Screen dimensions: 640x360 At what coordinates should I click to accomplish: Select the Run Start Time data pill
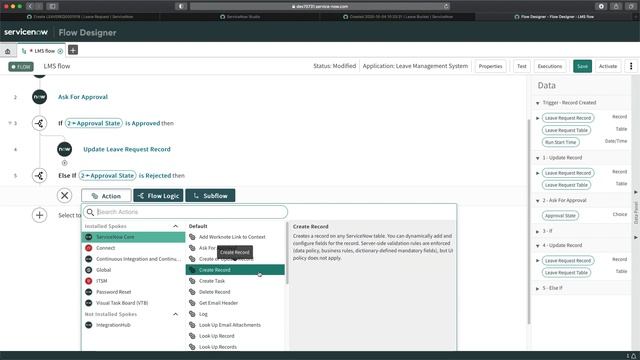pos(560,142)
